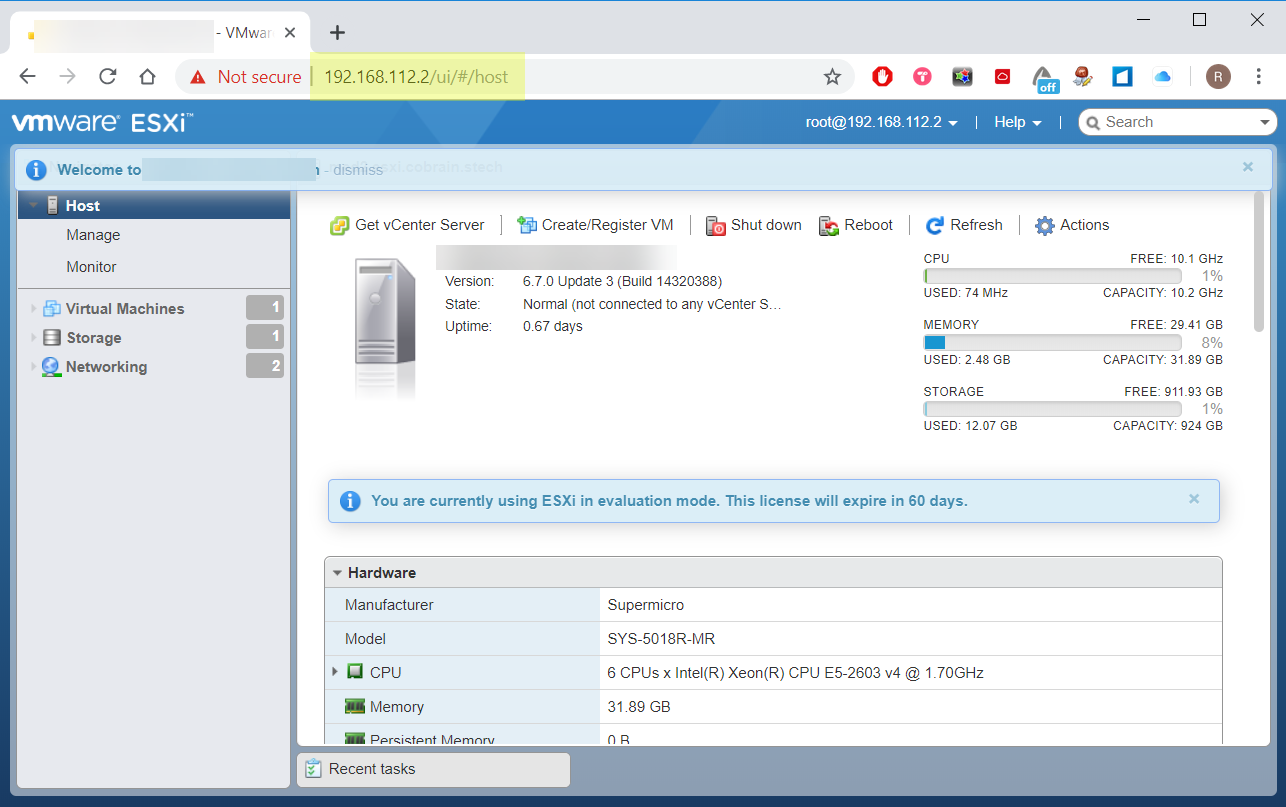The image size is (1286, 807).
Task: Open the browser home page
Action: pyautogui.click(x=148, y=77)
